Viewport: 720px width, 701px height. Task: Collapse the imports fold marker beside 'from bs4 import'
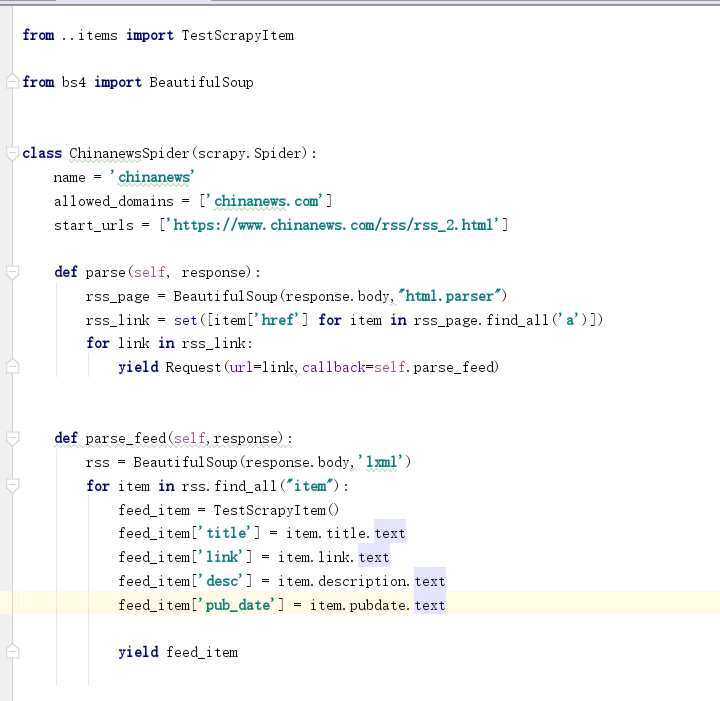pos(12,82)
